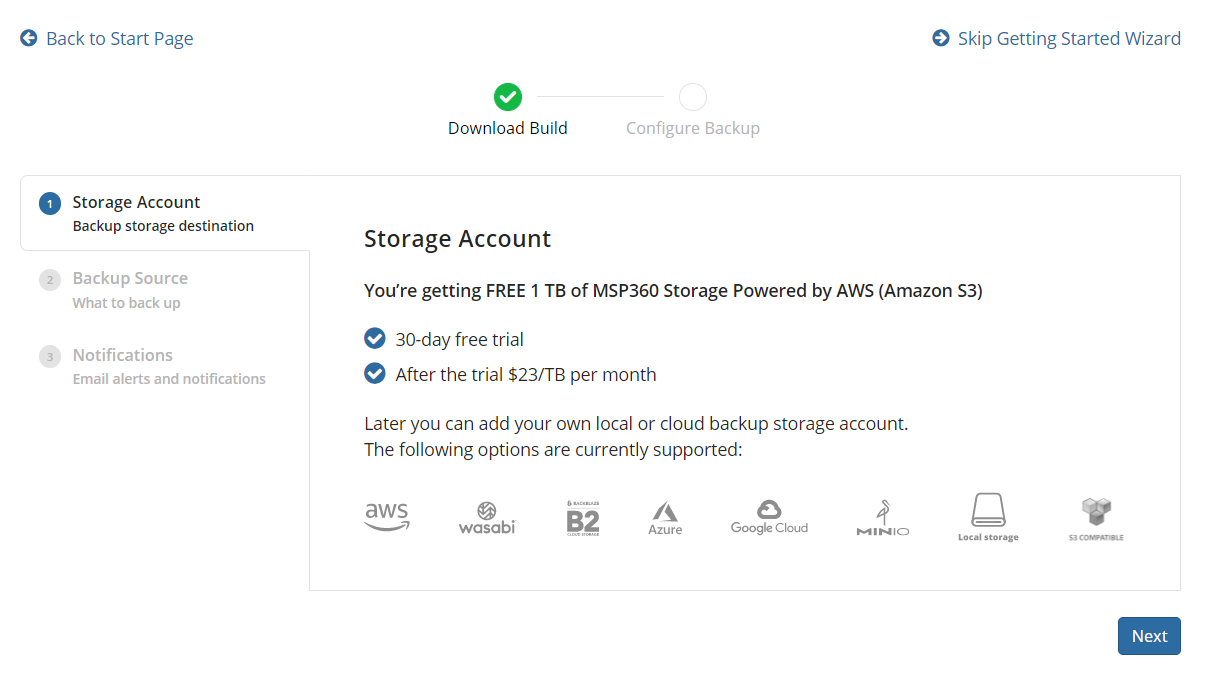The height and width of the screenshot is (681, 1215).
Task: Skip Getting Started Wizard
Action: pos(1057,38)
